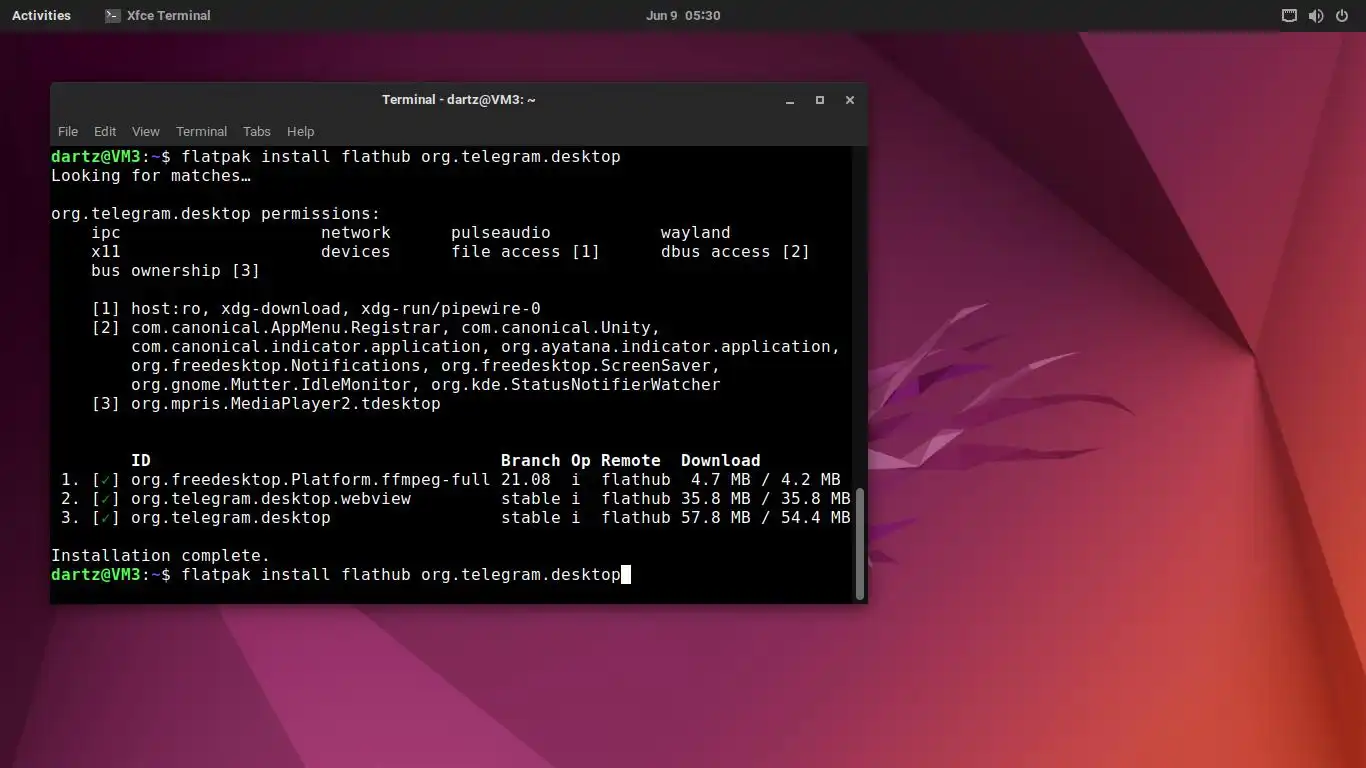This screenshot has width=1366, height=768.
Task: Click the Xfce Terminal app indicator
Action: click(x=158, y=15)
